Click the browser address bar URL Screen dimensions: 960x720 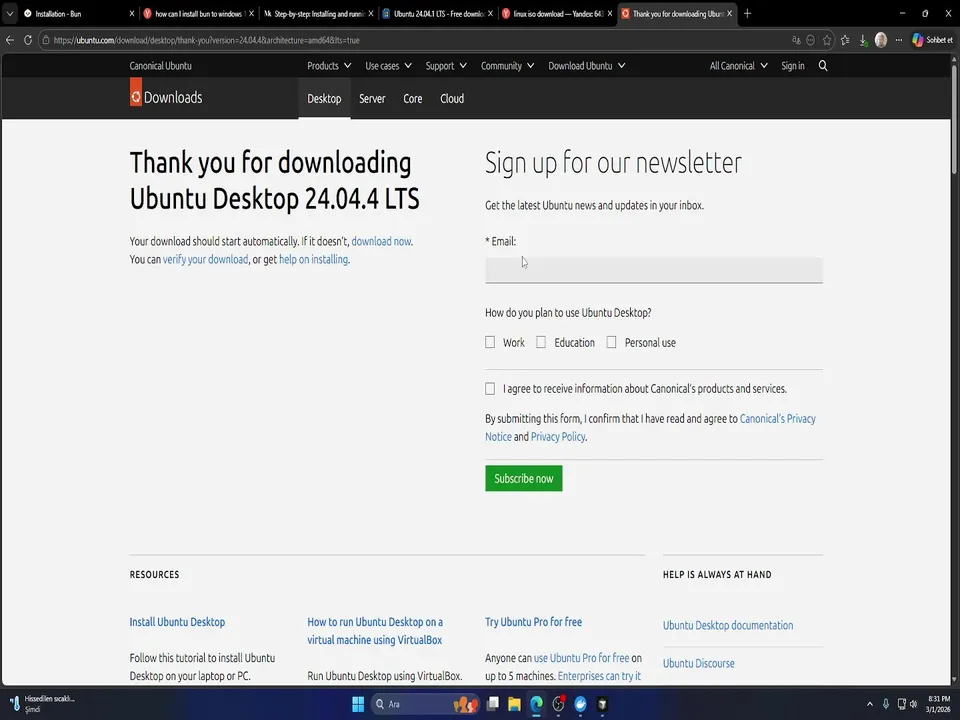(x=207, y=40)
